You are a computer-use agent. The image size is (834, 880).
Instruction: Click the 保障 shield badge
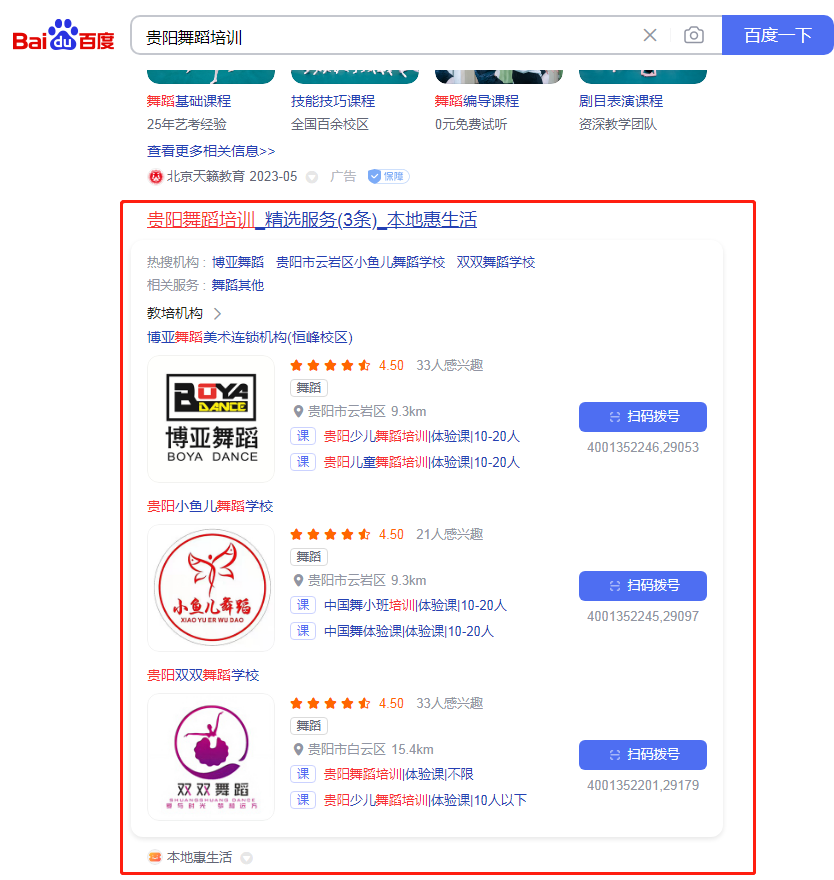point(388,176)
